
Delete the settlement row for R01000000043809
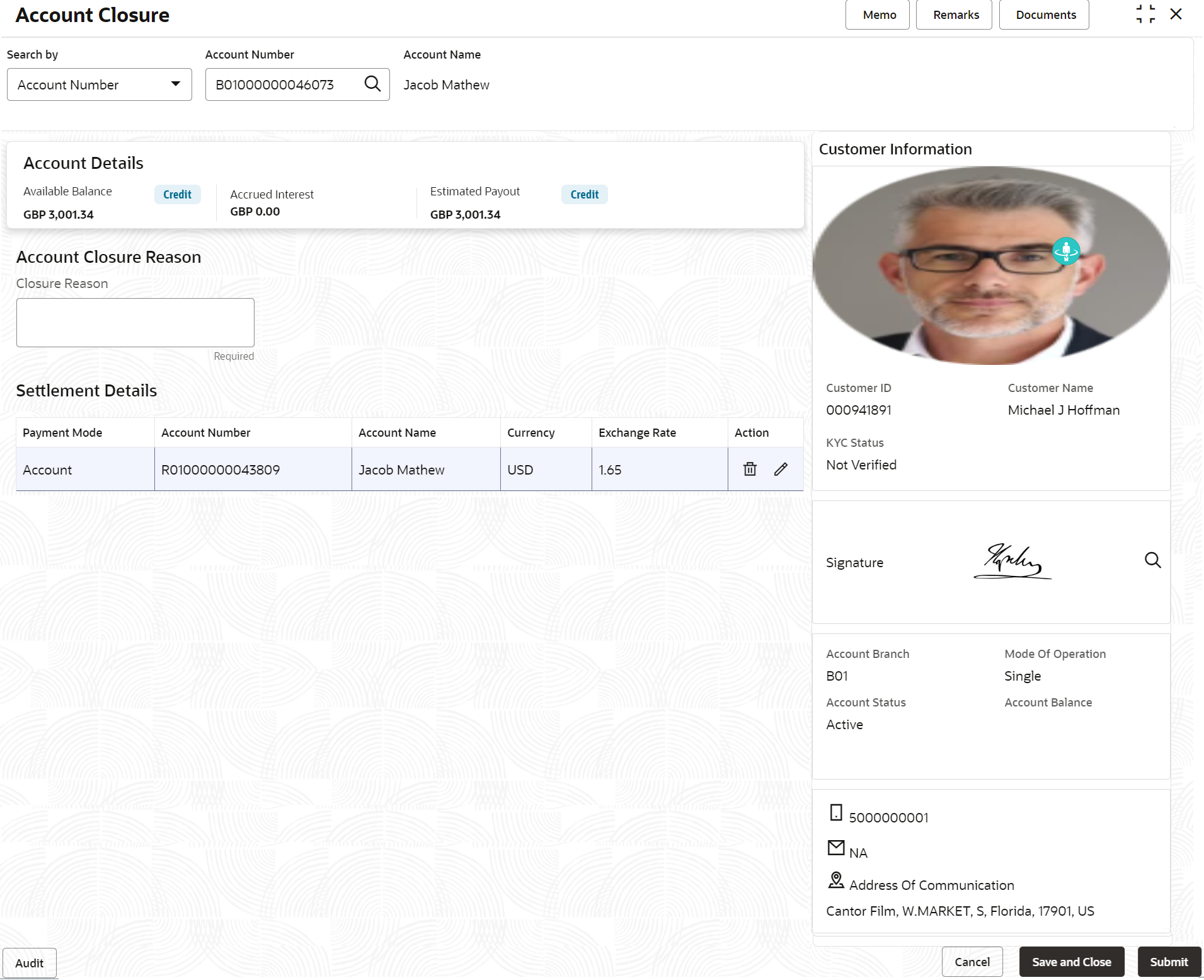[750, 469]
